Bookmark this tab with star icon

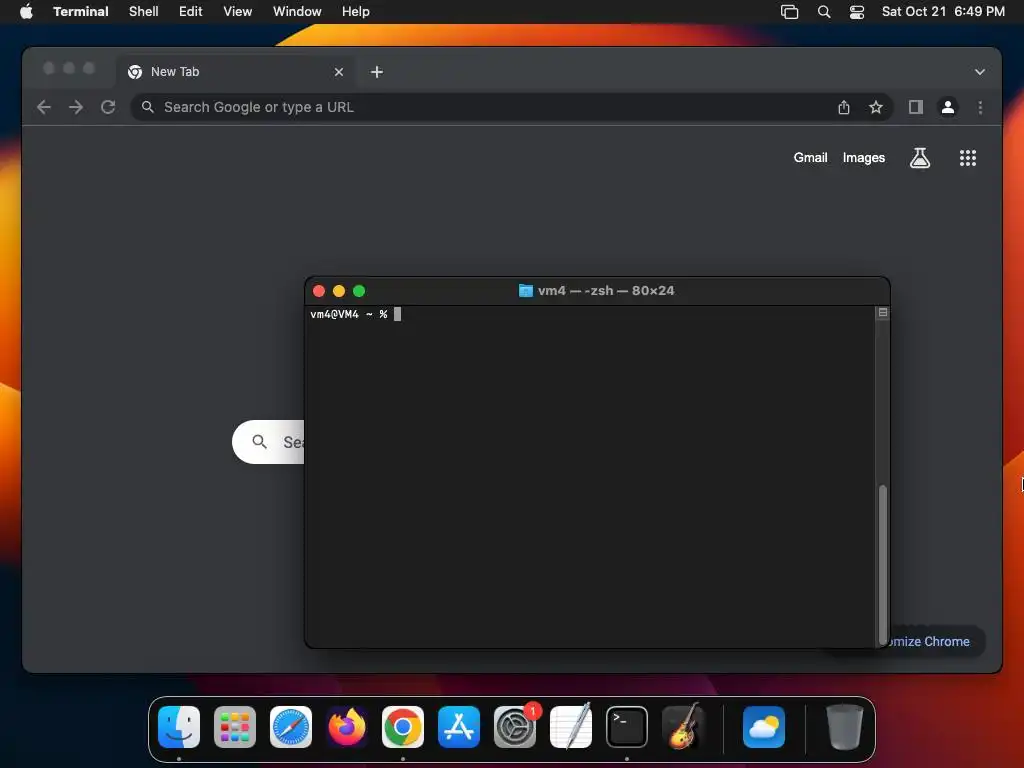click(876, 107)
